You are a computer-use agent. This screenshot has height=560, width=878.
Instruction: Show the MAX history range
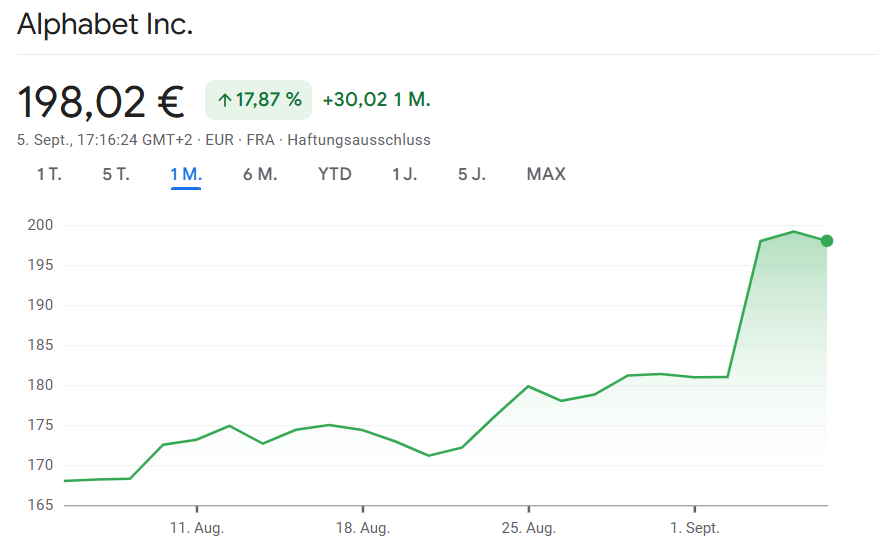point(546,174)
